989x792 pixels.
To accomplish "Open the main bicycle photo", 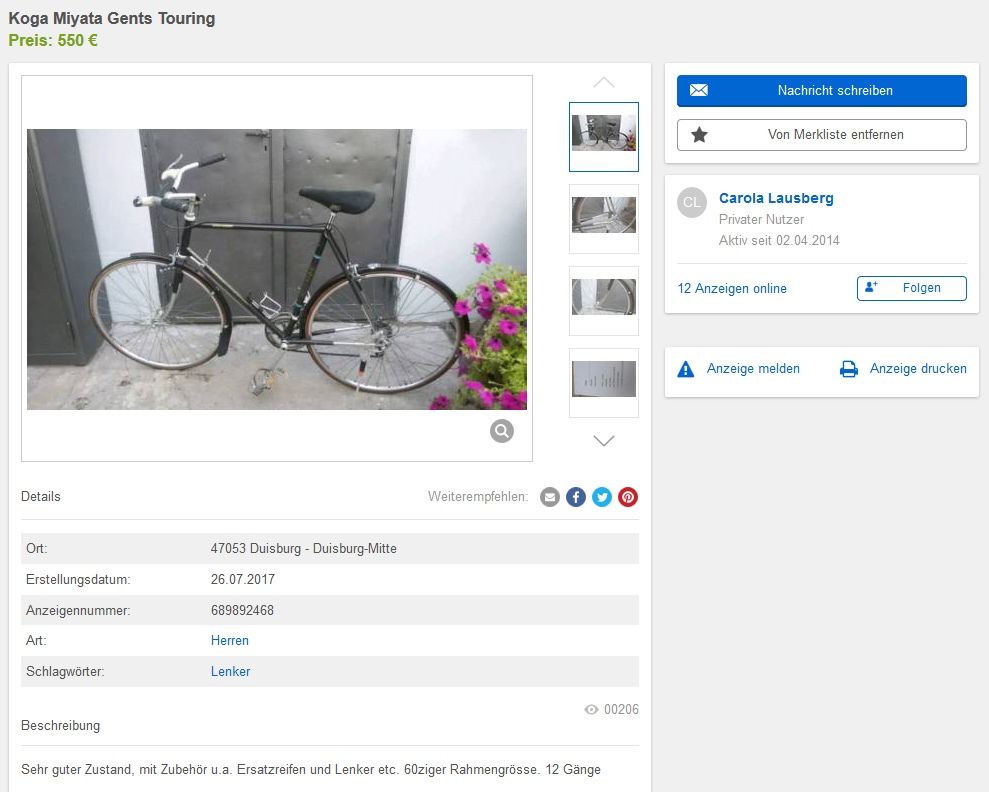I will (277, 269).
